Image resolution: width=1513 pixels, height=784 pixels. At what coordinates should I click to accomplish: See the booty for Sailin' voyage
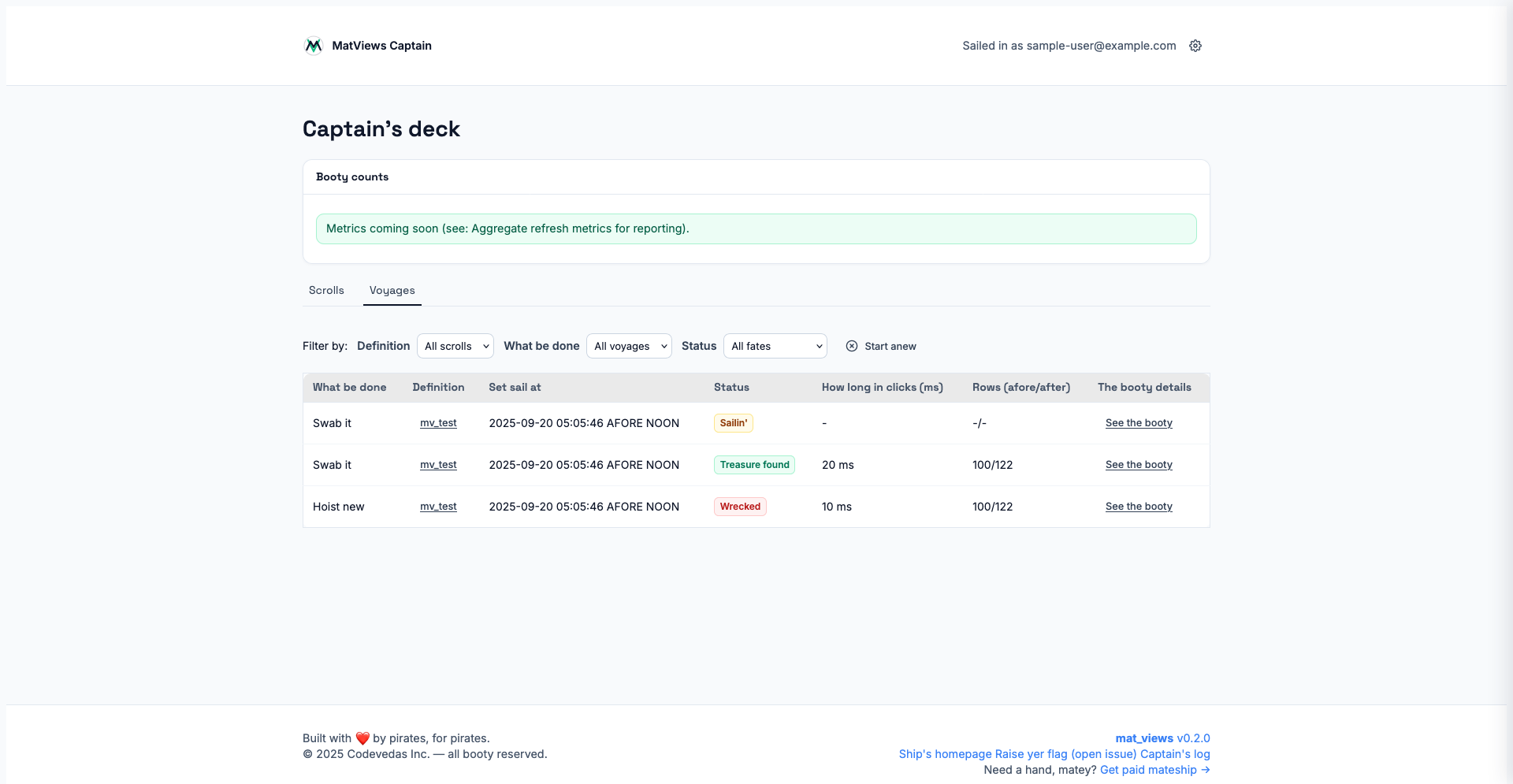click(x=1139, y=423)
